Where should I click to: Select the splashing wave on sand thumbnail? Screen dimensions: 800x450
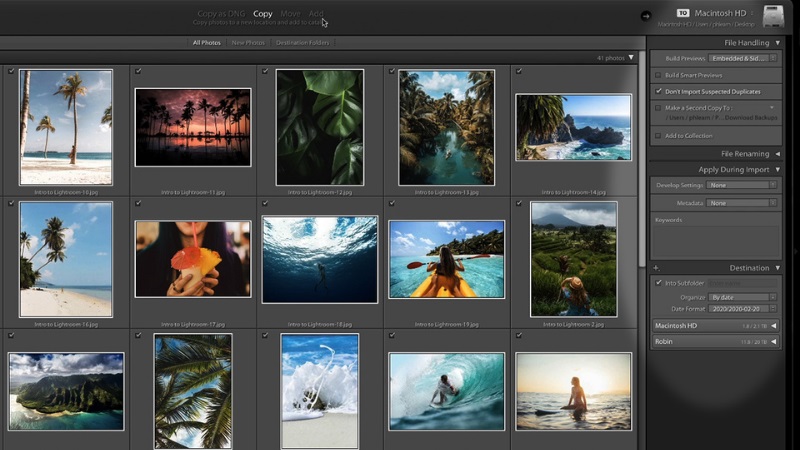[320, 391]
